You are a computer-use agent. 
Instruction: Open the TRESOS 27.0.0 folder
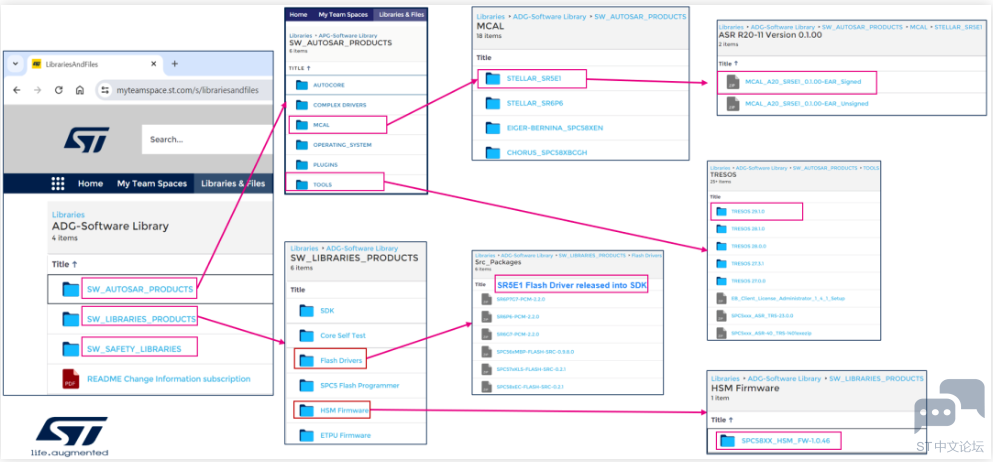[x=748, y=281]
